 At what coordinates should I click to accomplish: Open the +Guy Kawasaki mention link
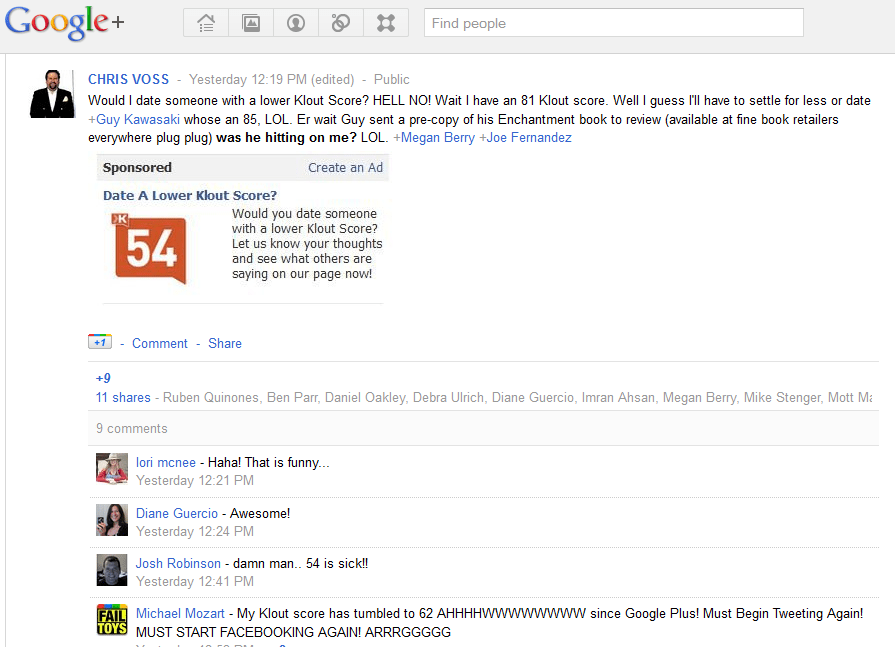tap(134, 119)
